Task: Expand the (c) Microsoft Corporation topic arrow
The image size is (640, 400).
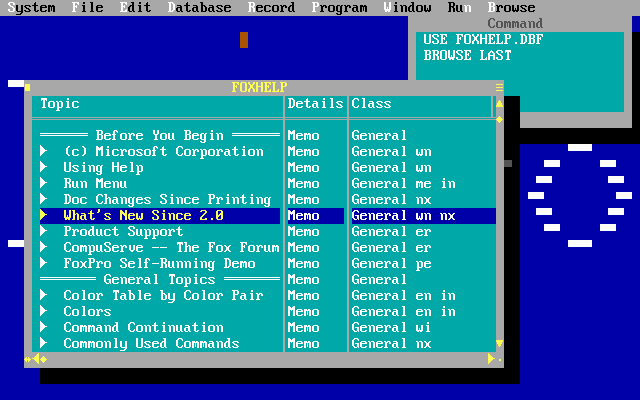Action: click(x=44, y=151)
